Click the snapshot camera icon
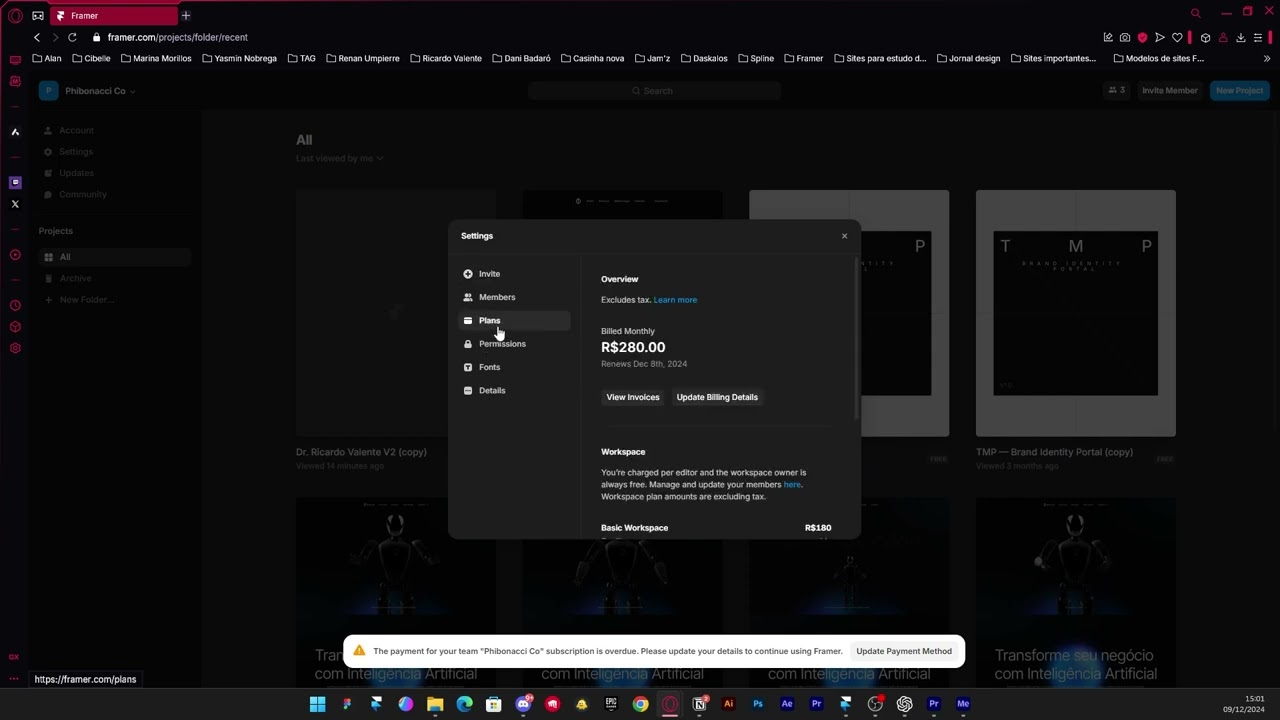 pos(1125,37)
